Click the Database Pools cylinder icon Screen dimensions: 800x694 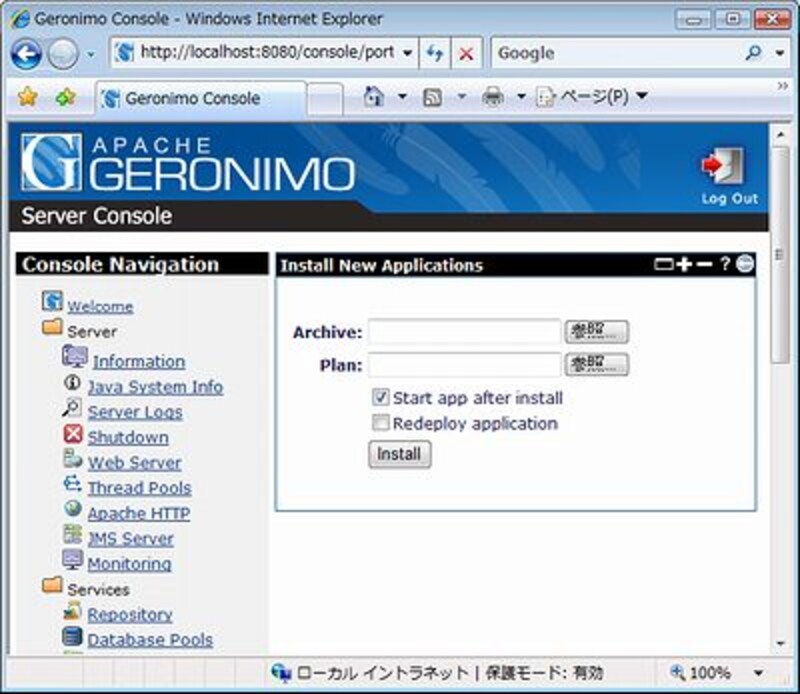(x=72, y=637)
